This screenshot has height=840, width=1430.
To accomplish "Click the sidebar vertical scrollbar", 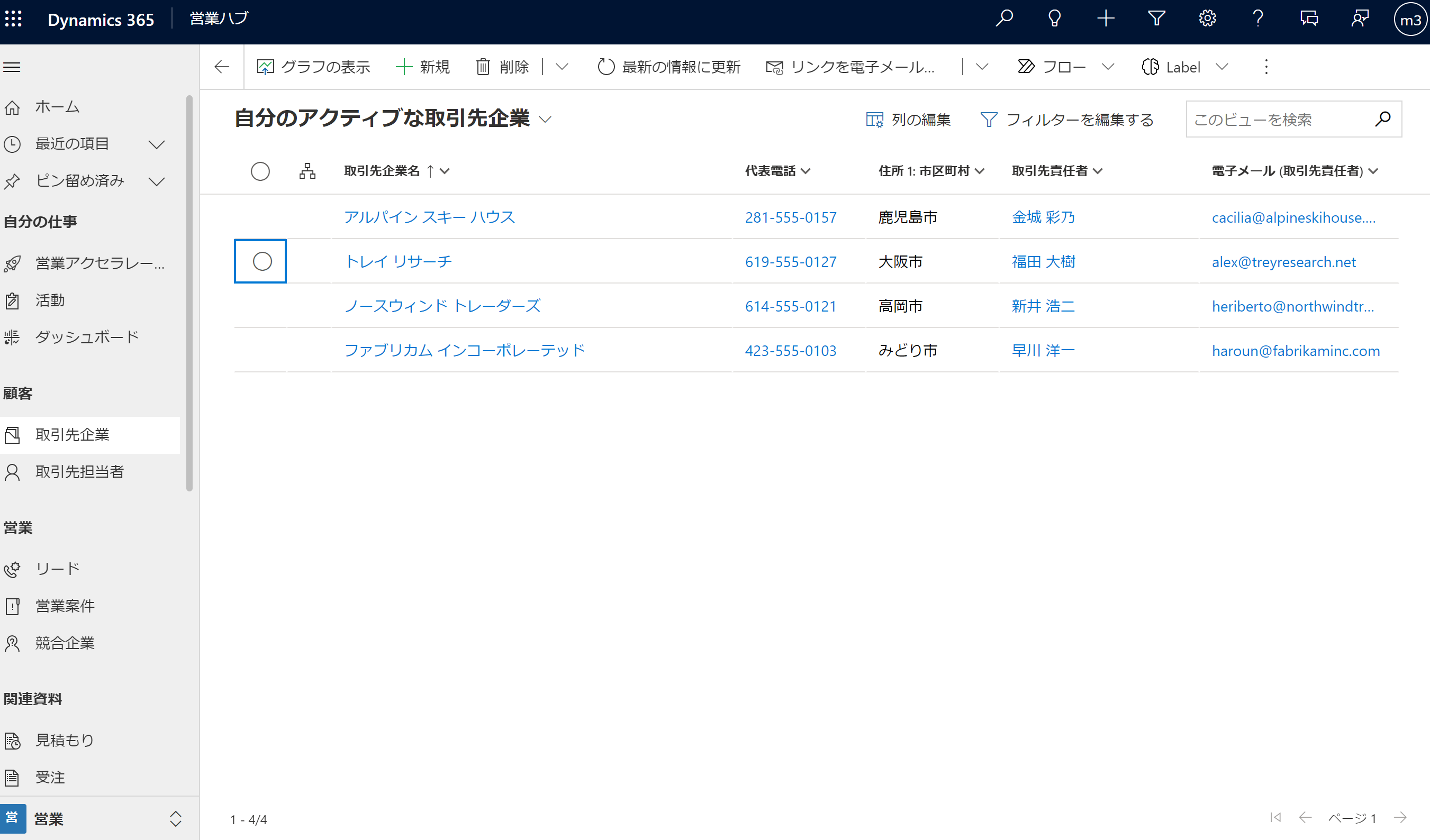I will pyautogui.click(x=189, y=293).
